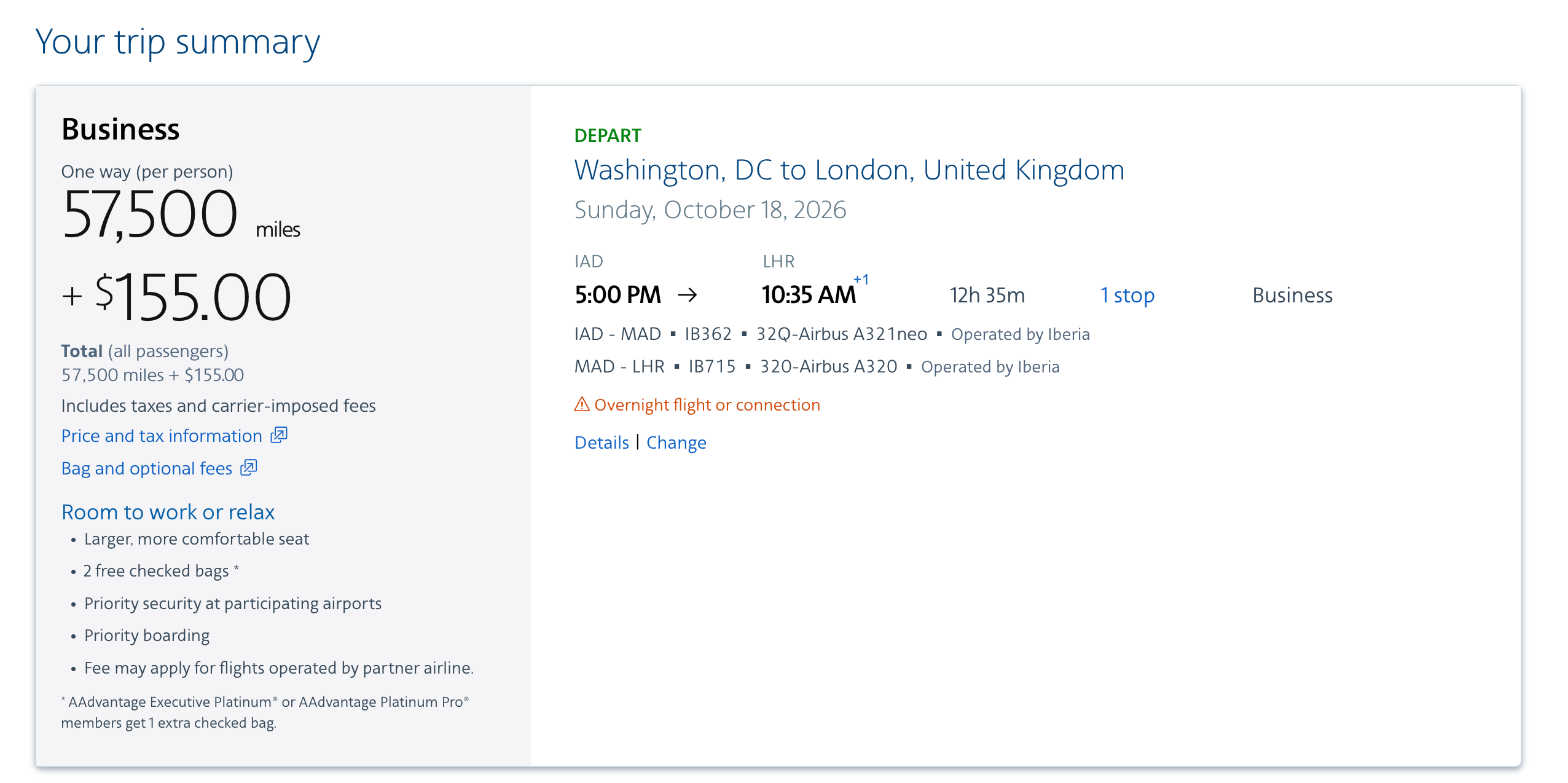Click the 57,500 miles price display
1568x783 pixels.
[149, 214]
